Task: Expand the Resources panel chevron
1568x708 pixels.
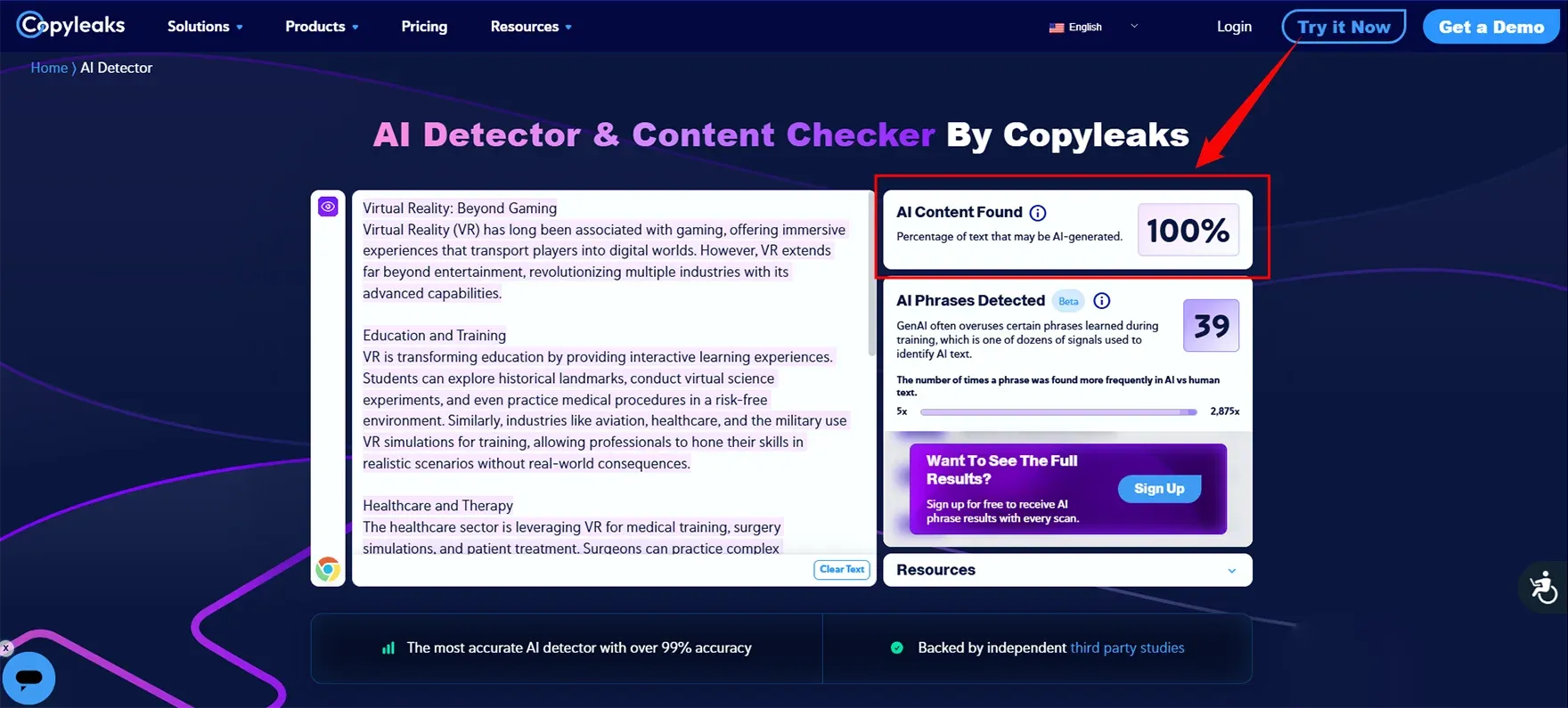Action: (x=1232, y=571)
